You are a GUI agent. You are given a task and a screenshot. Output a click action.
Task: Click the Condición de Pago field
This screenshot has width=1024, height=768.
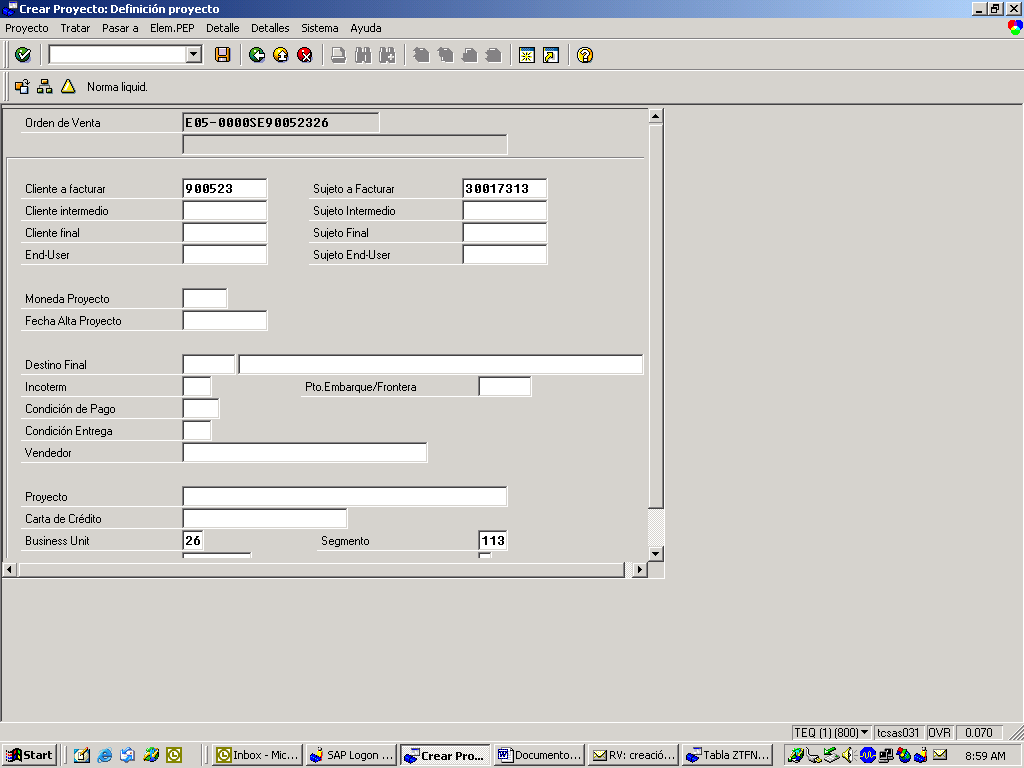201,409
